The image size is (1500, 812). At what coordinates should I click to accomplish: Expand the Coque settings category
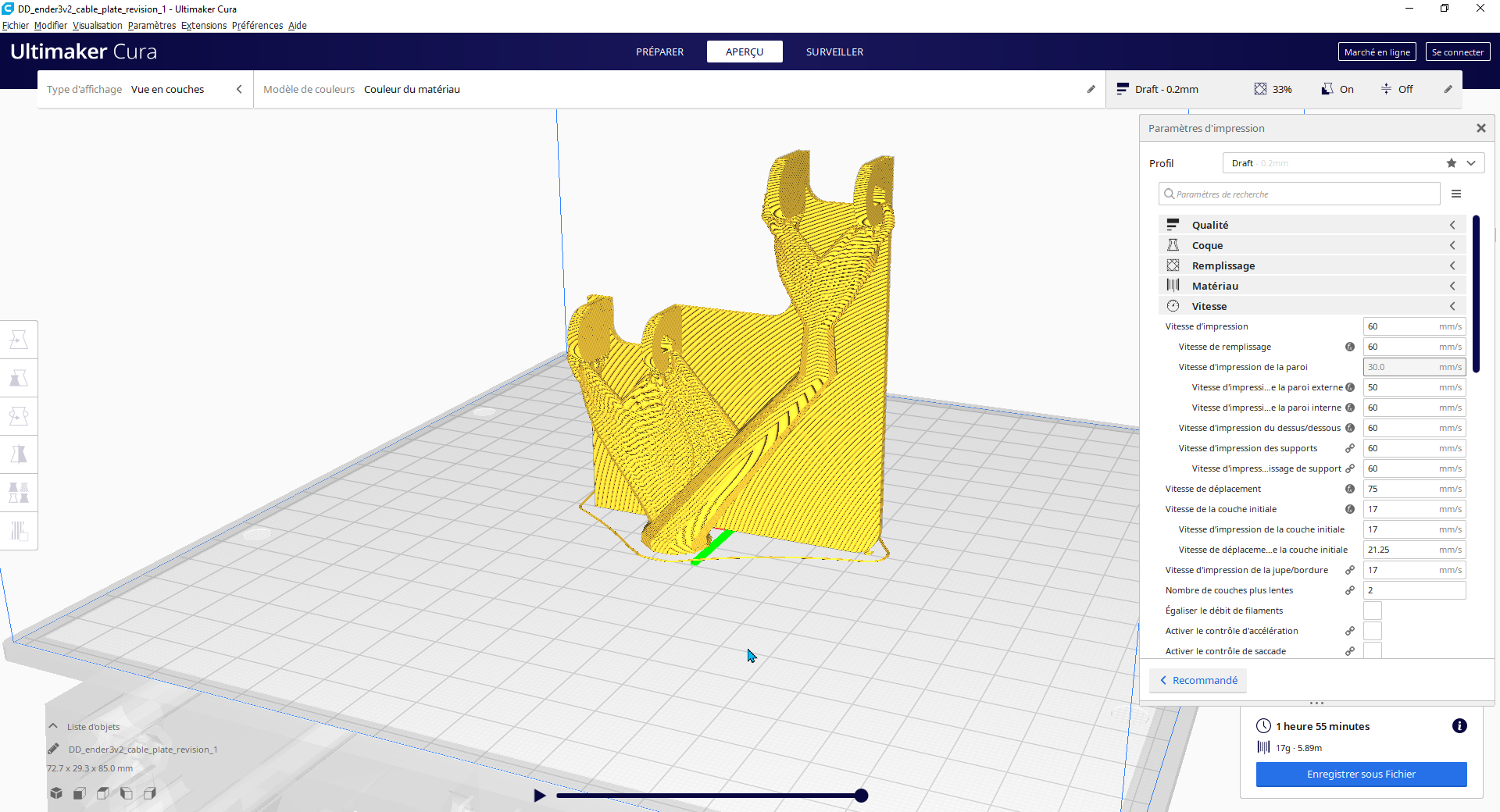click(x=1312, y=245)
